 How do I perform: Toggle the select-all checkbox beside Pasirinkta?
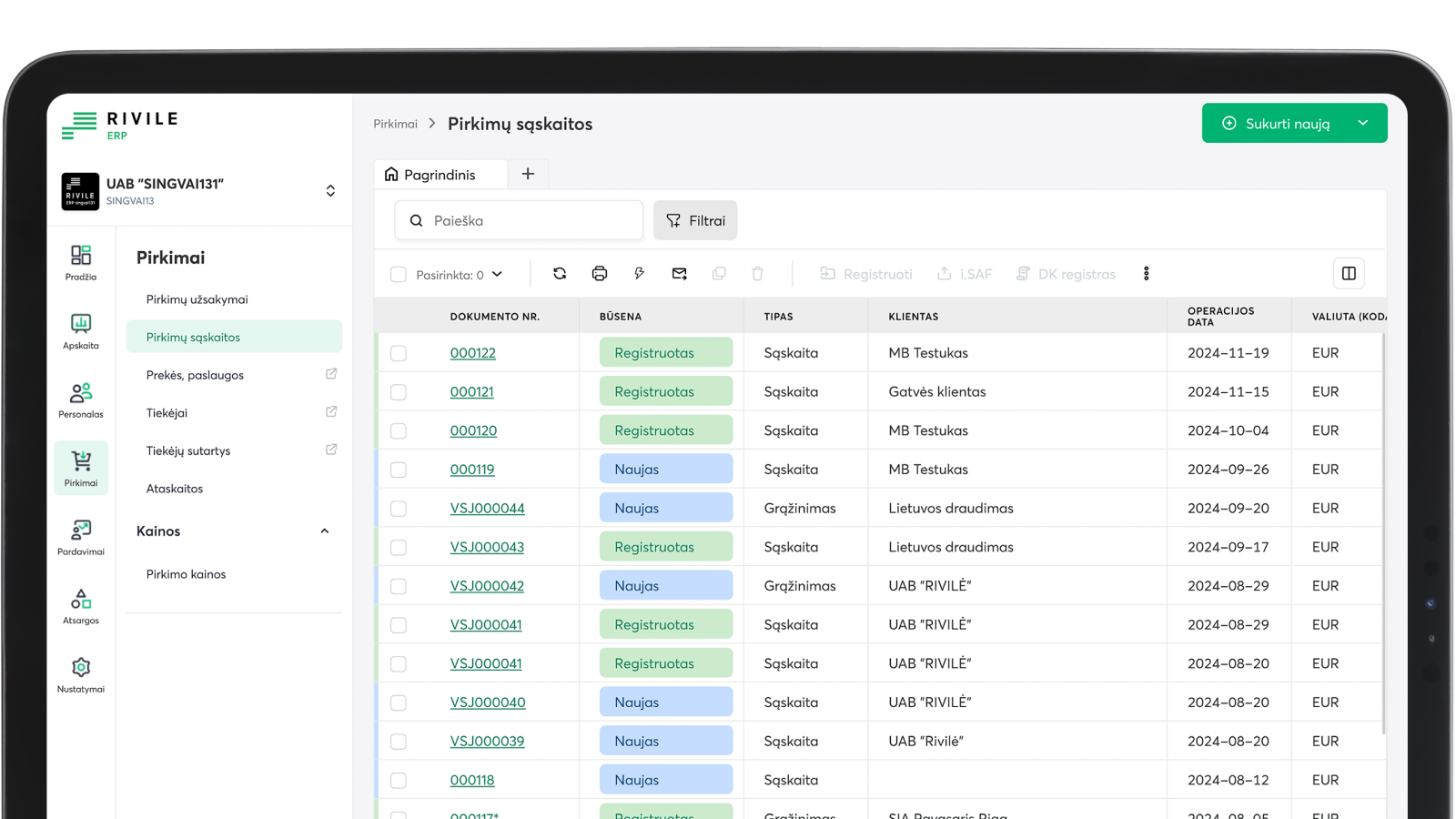coord(399,275)
